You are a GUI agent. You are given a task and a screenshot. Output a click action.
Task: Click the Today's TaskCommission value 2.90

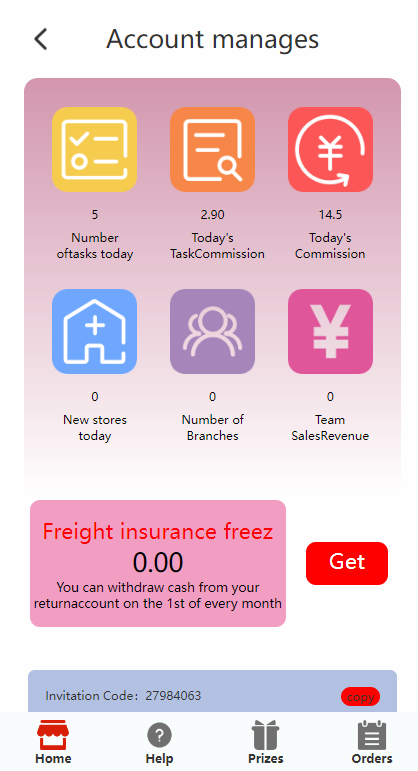pos(212,214)
